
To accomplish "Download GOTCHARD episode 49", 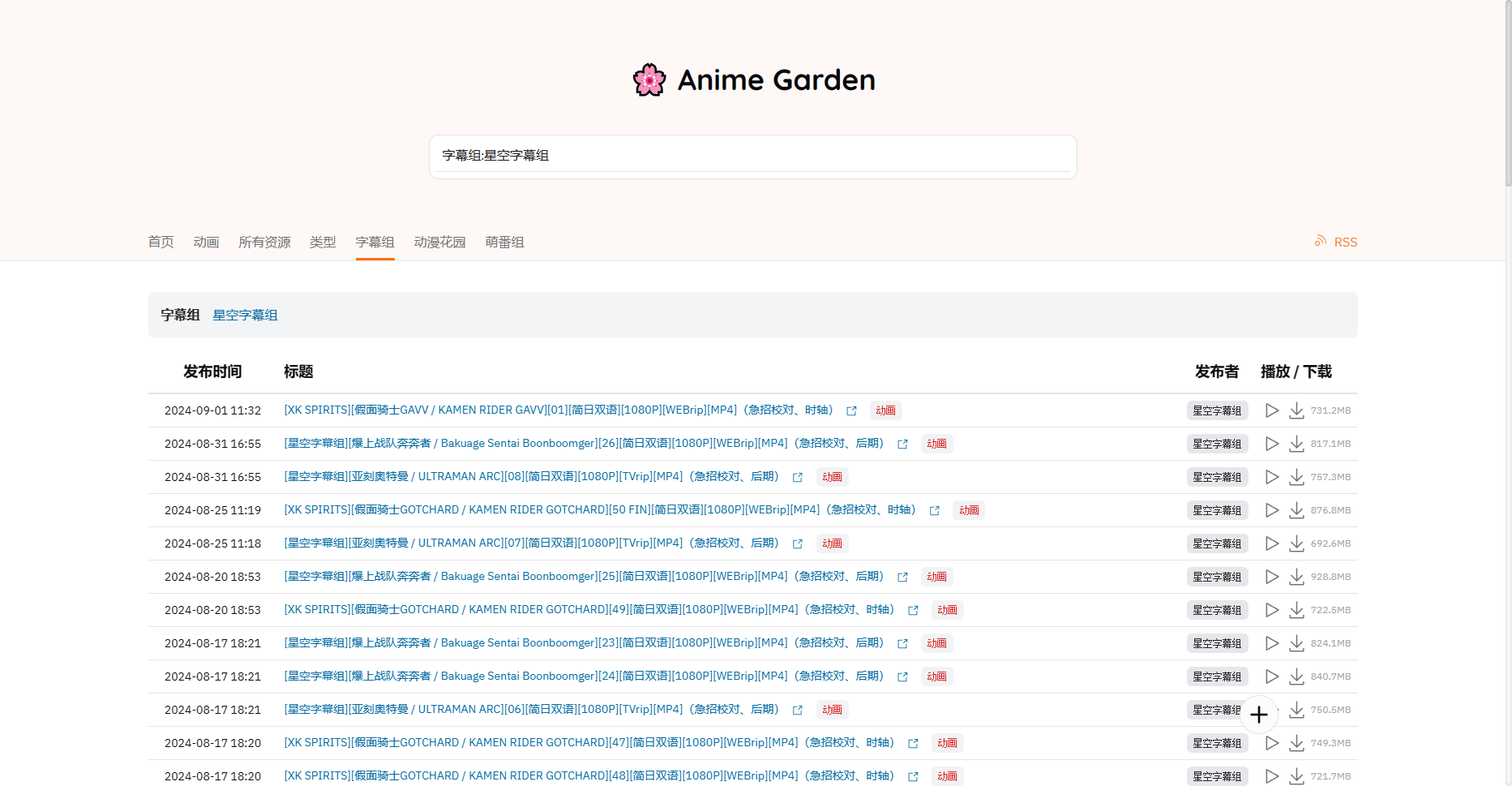I will point(1297,610).
